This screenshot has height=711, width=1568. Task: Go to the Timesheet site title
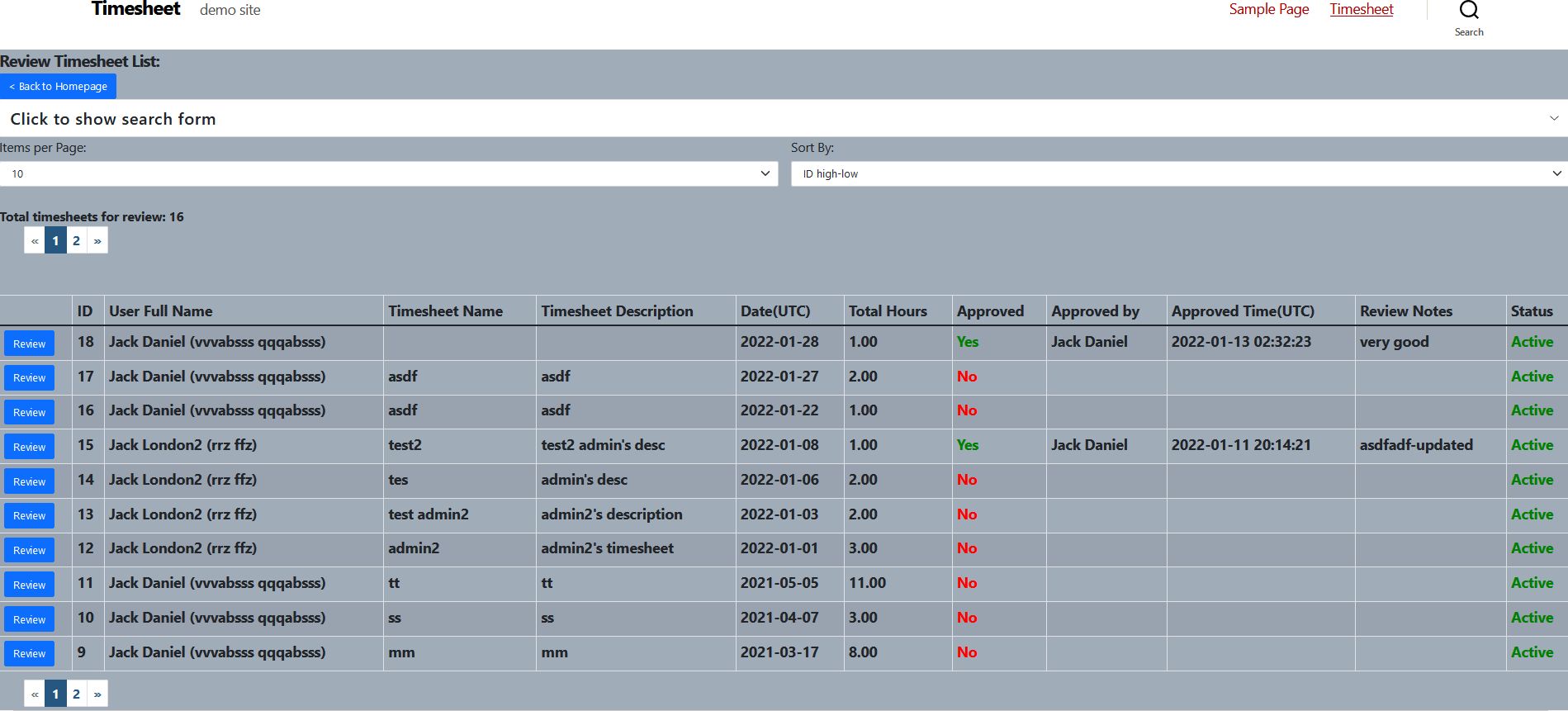(135, 9)
